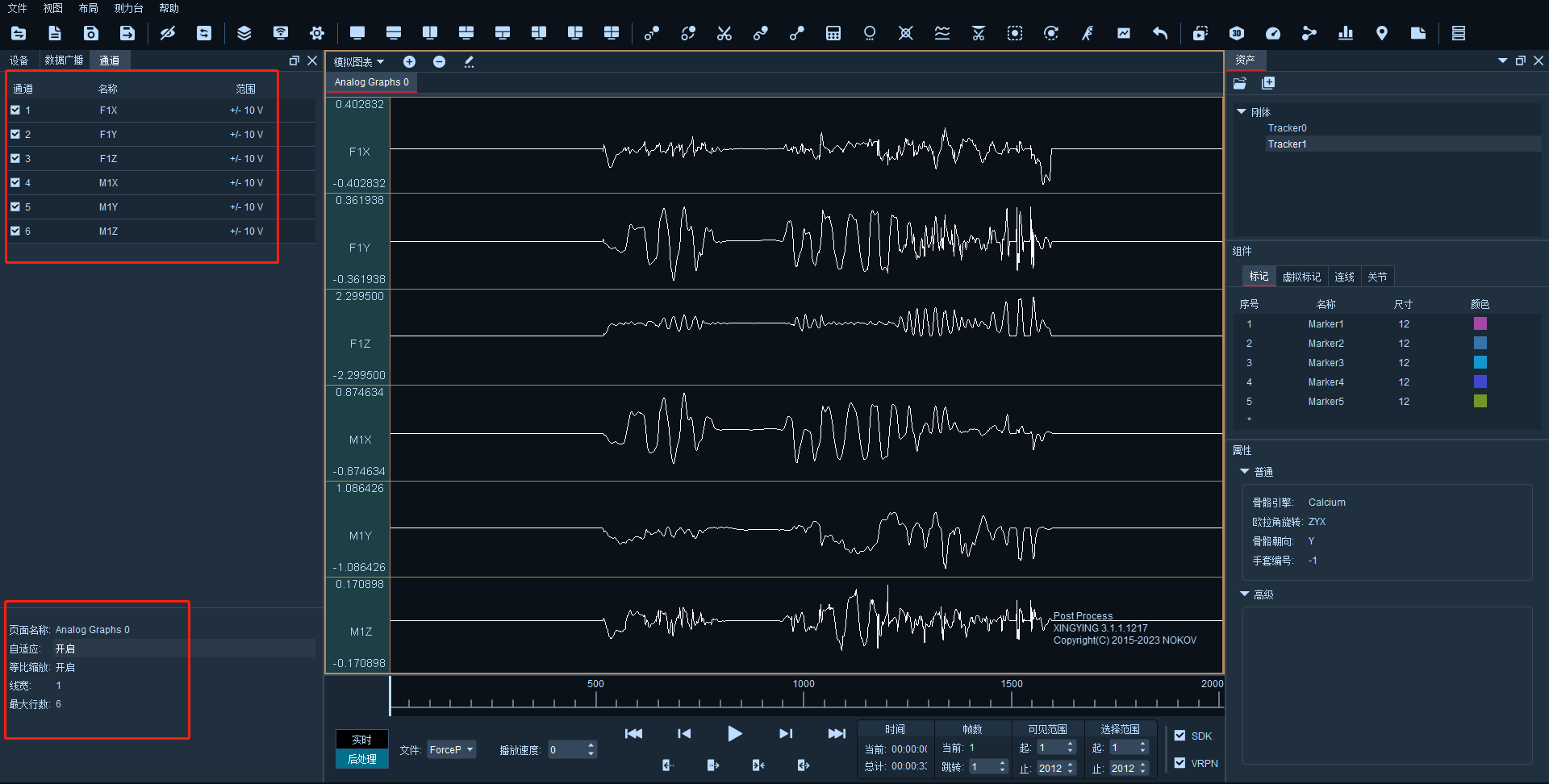The image size is (1549, 784).
Task: Collapse the 高级 properties section
Action: pos(1245,594)
